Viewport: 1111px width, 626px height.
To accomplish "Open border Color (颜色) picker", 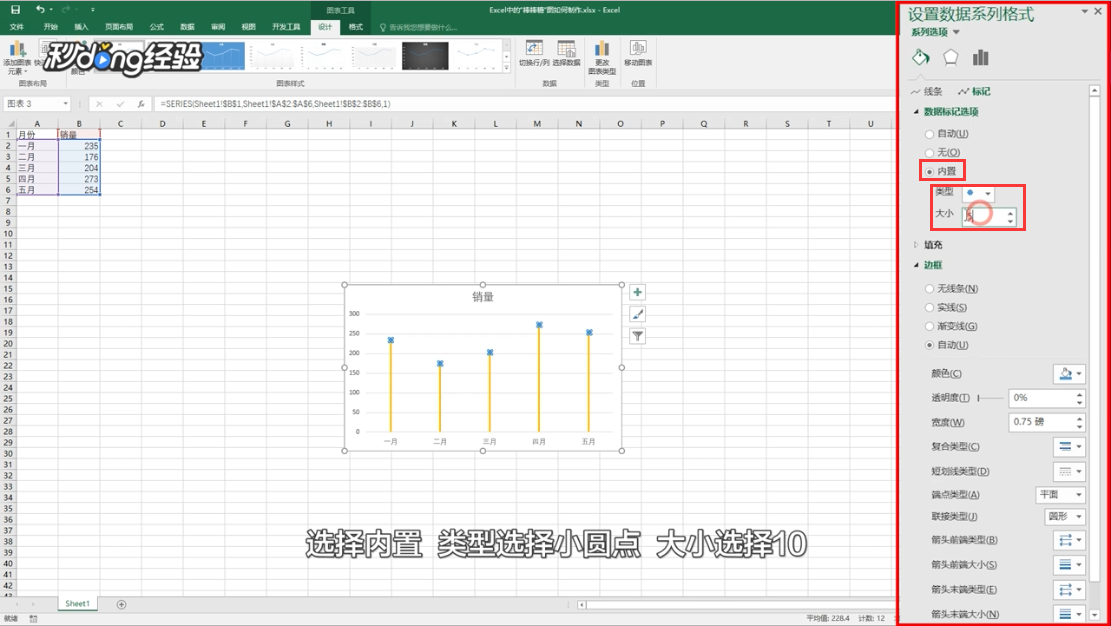I will click(1069, 374).
